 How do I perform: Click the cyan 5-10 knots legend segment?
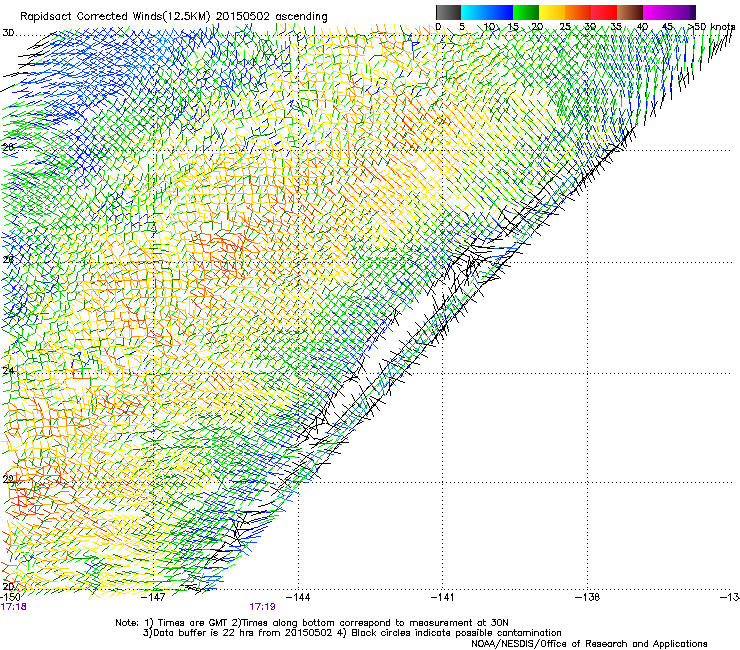coord(474,12)
